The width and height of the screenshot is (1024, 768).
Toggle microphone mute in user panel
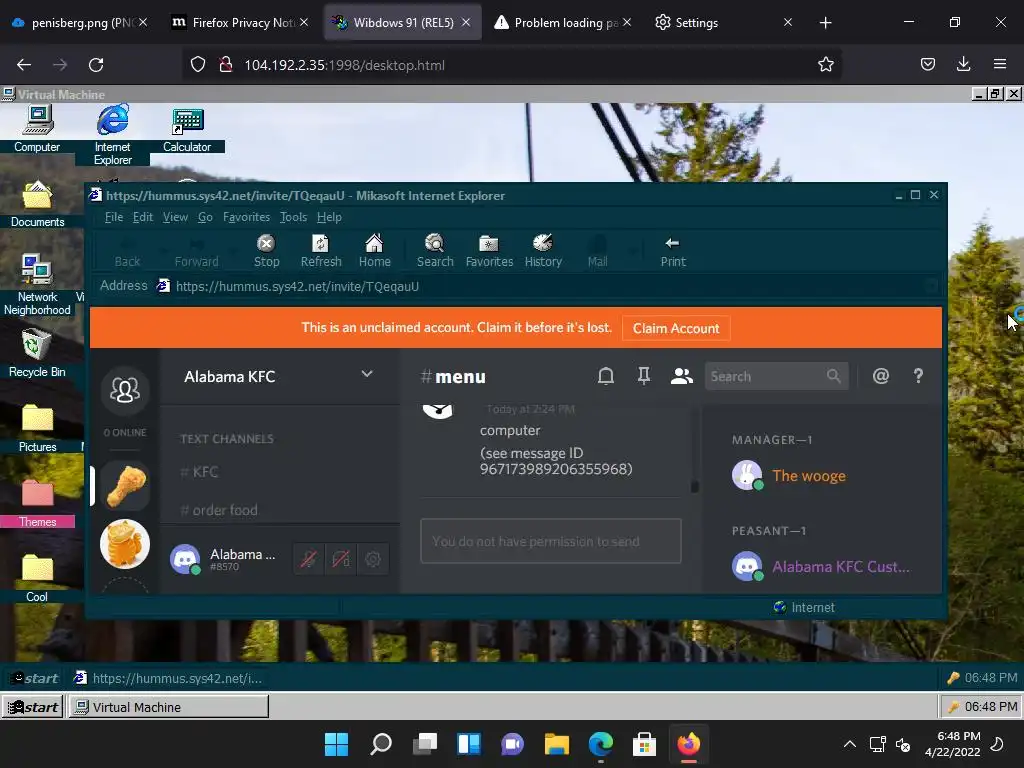pos(308,559)
